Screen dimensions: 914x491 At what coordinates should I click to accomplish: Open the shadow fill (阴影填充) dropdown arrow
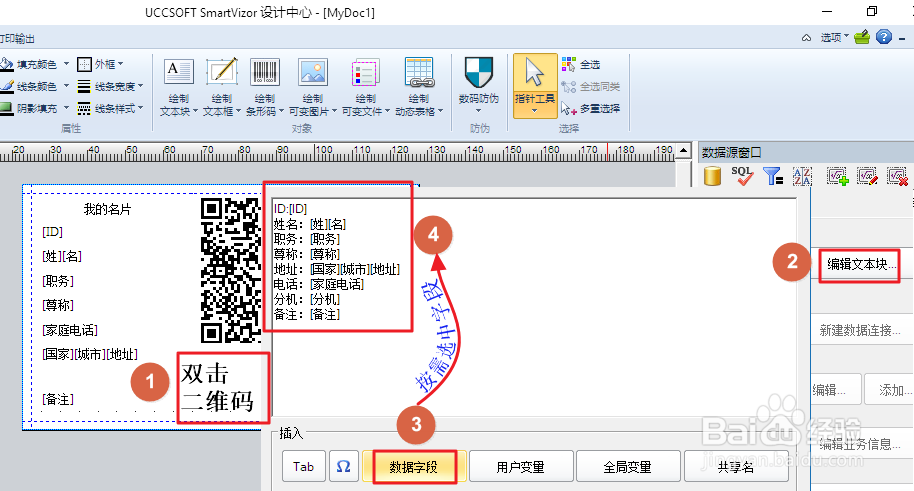[x=66, y=108]
